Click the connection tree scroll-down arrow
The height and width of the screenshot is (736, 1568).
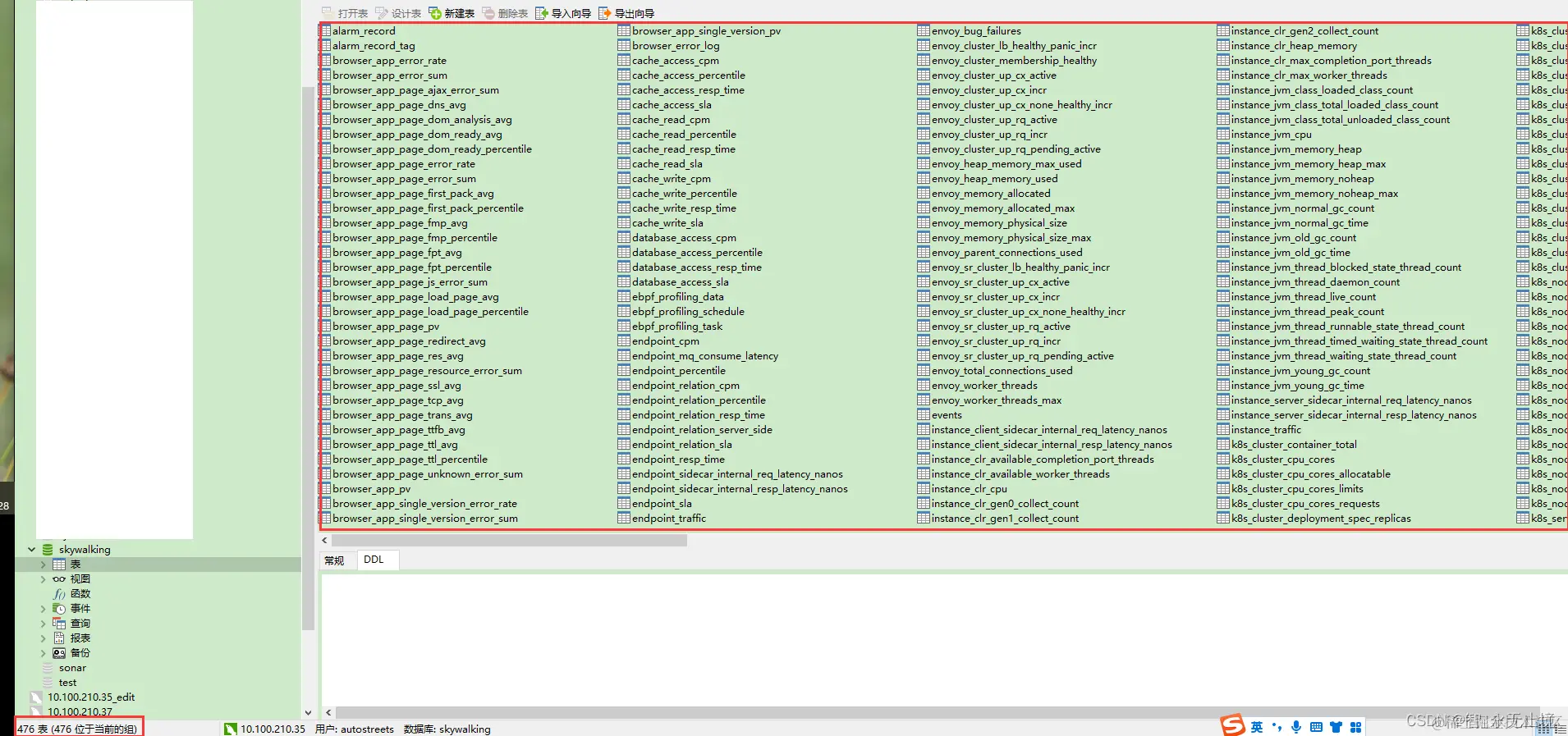pyautogui.click(x=309, y=713)
